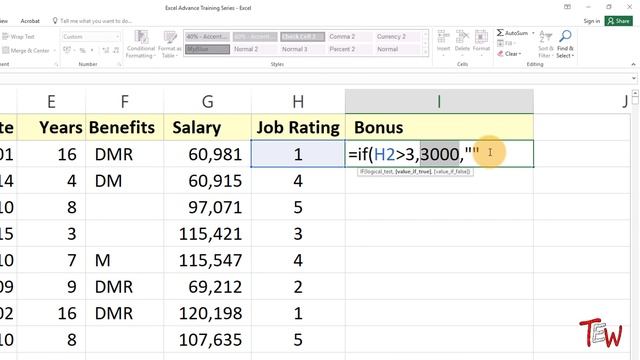Open the Custom number format dropdown
The width and height of the screenshot is (640, 360).
click(118, 37)
